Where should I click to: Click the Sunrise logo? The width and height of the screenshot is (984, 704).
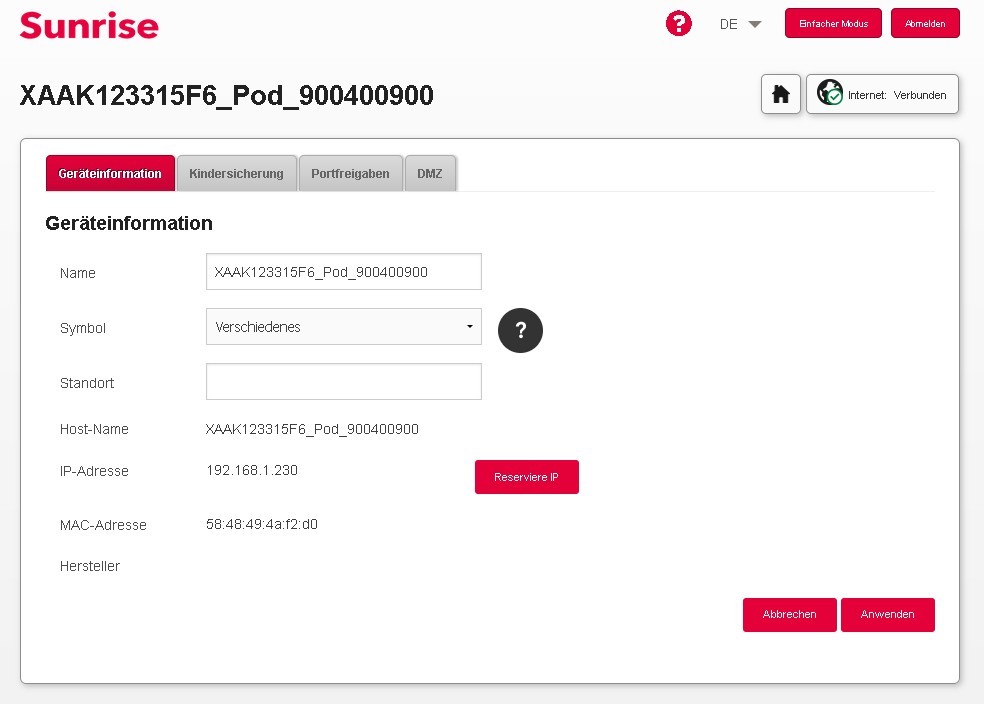[x=89, y=25]
